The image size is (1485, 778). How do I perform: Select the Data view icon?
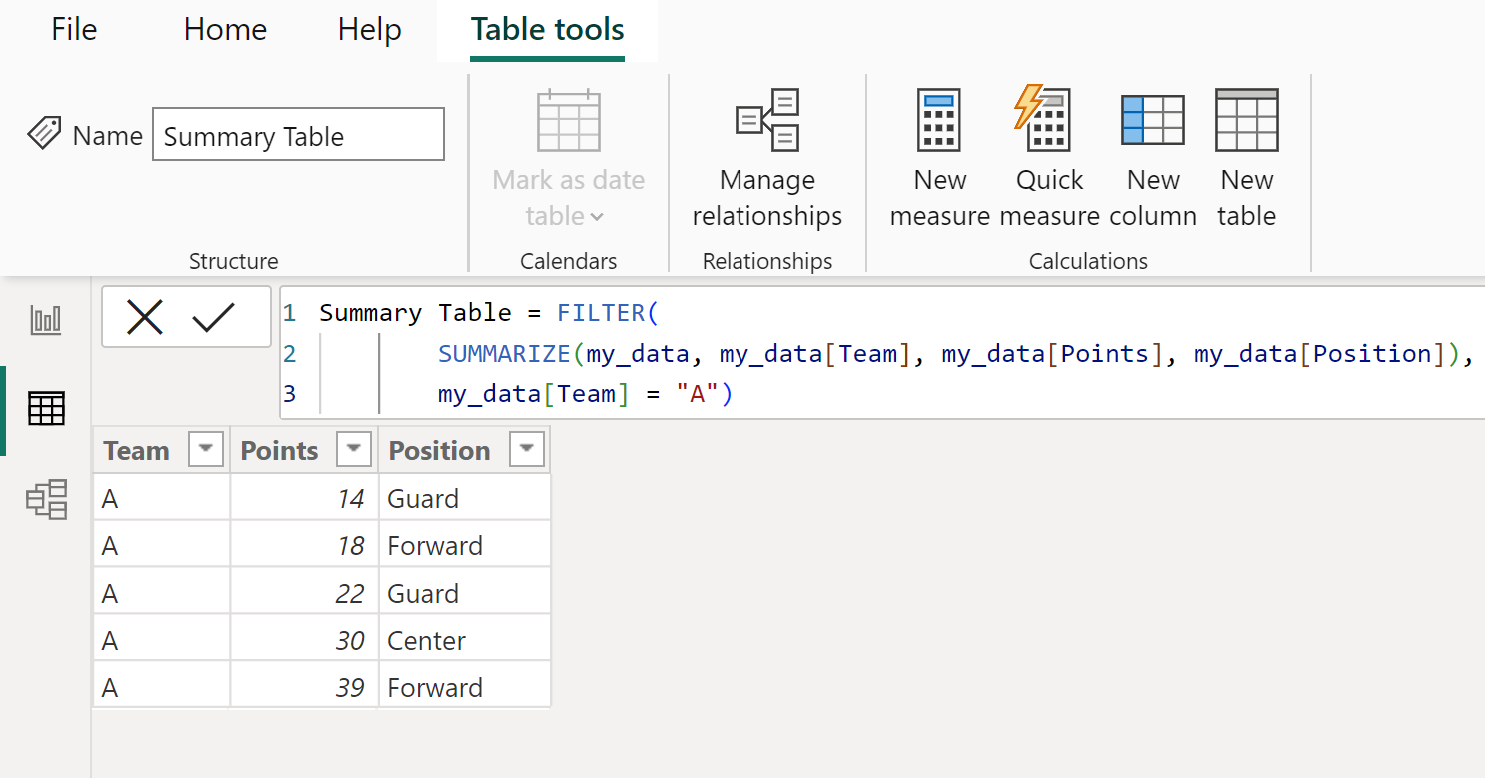click(x=46, y=409)
